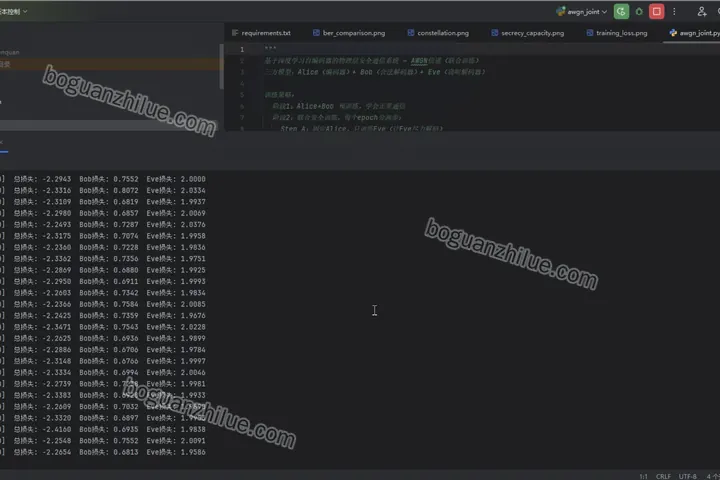
Task: Click total loss value -2.2493 in console
Action: pos(56,225)
